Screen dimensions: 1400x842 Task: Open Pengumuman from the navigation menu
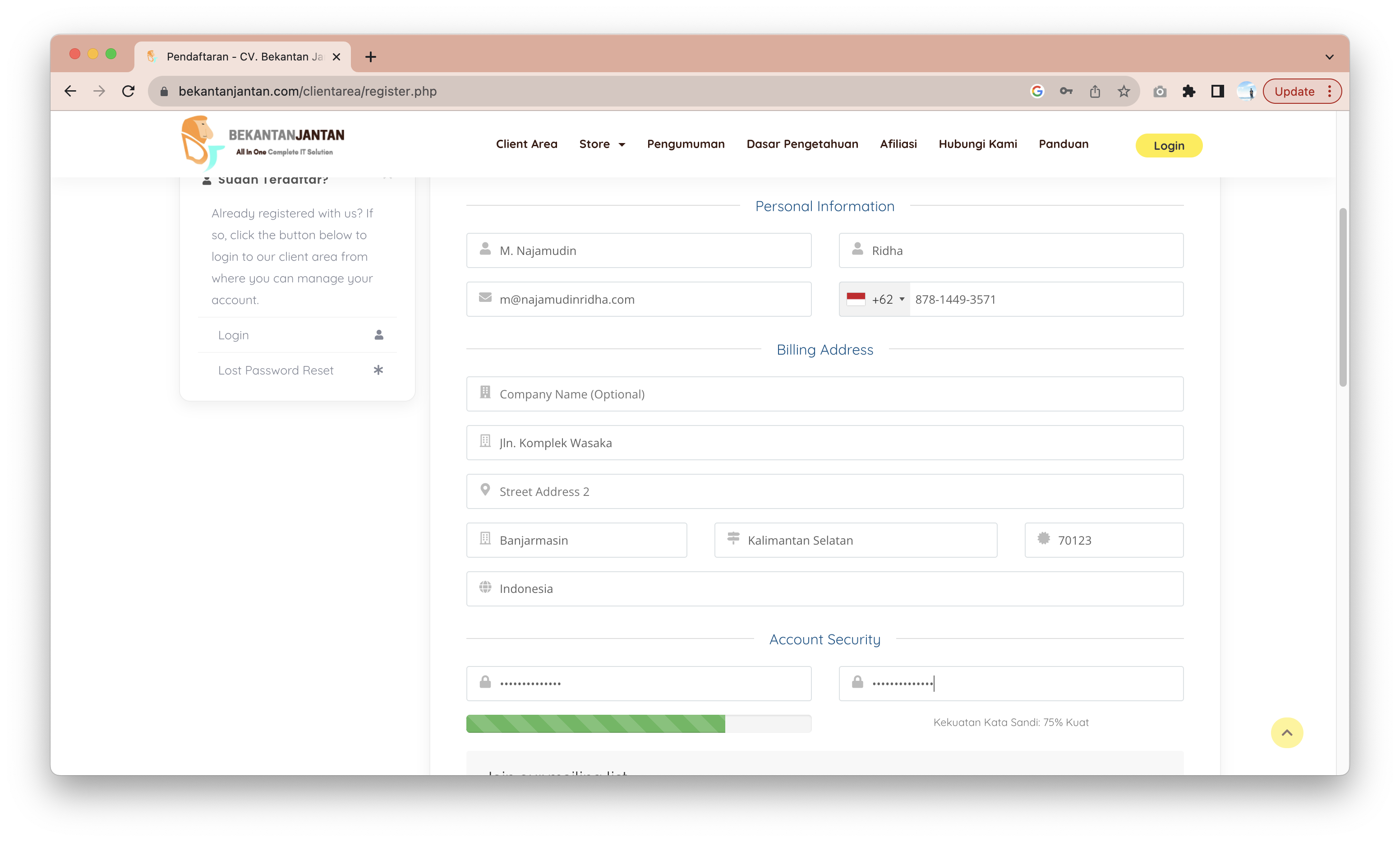click(686, 144)
